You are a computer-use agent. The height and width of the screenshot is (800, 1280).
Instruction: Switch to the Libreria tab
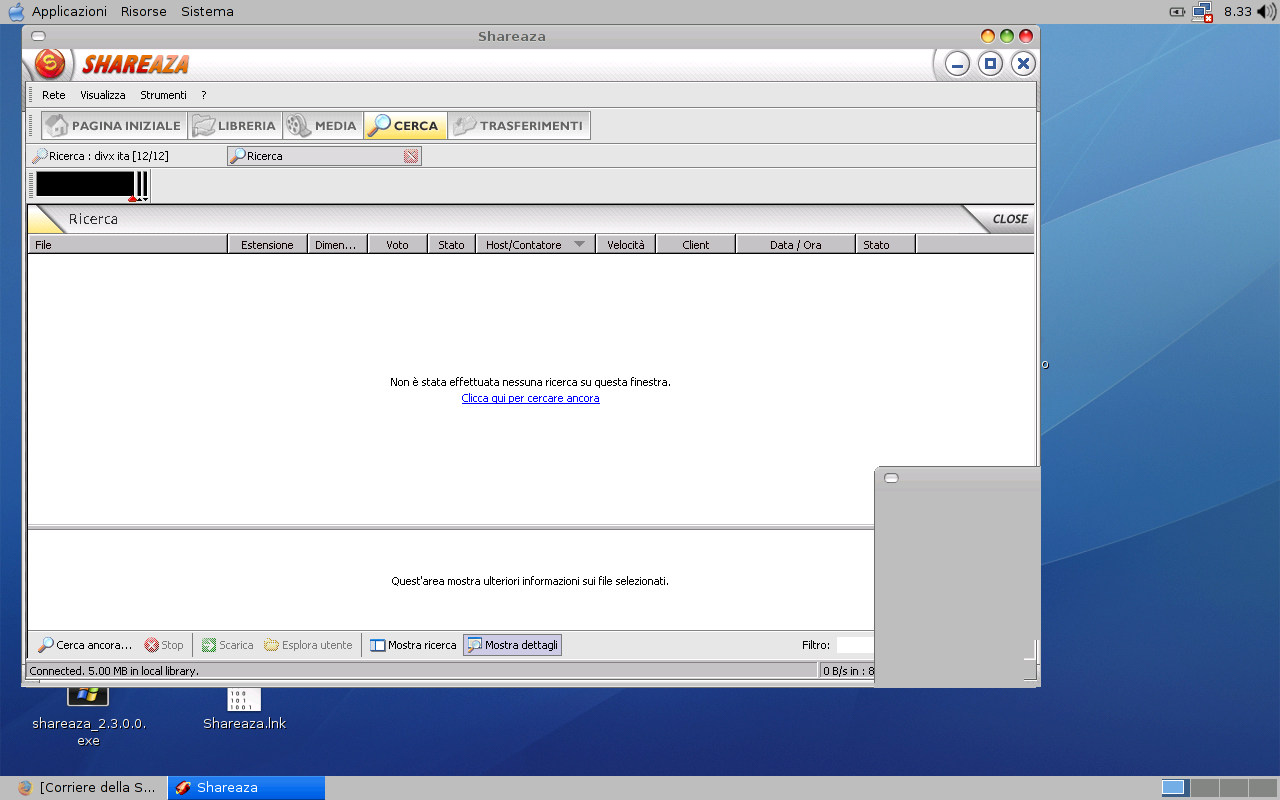click(236, 126)
